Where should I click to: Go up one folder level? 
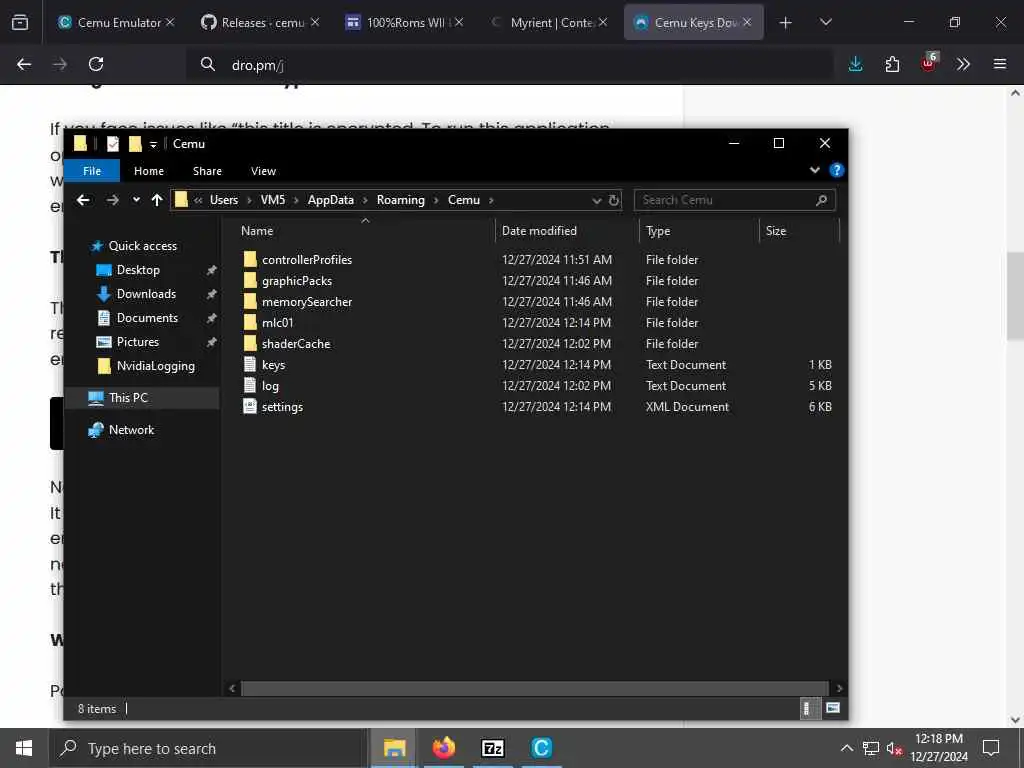click(x=157, y=200)
